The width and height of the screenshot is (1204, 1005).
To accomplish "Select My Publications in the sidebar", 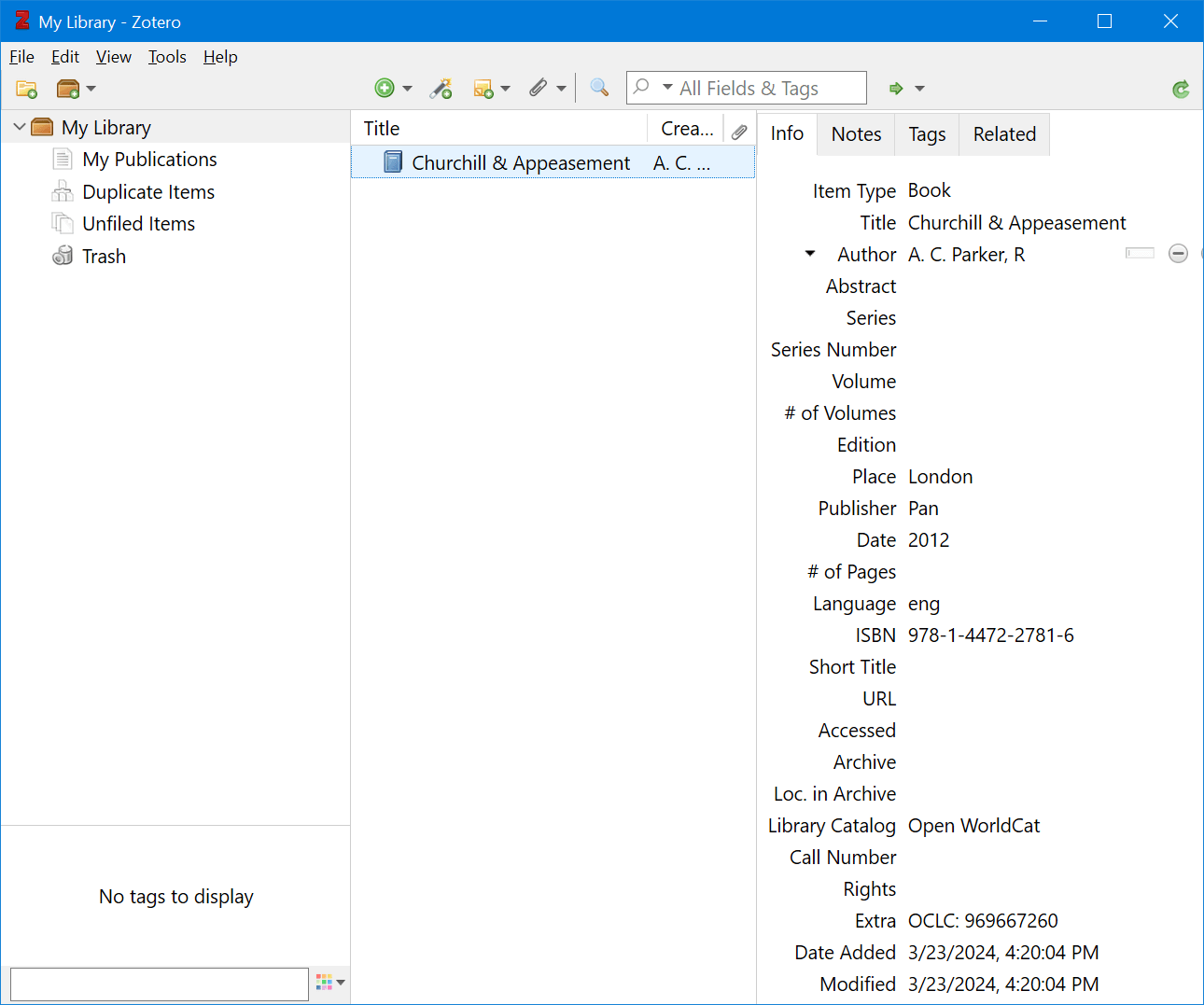I will tap(148, 159).
